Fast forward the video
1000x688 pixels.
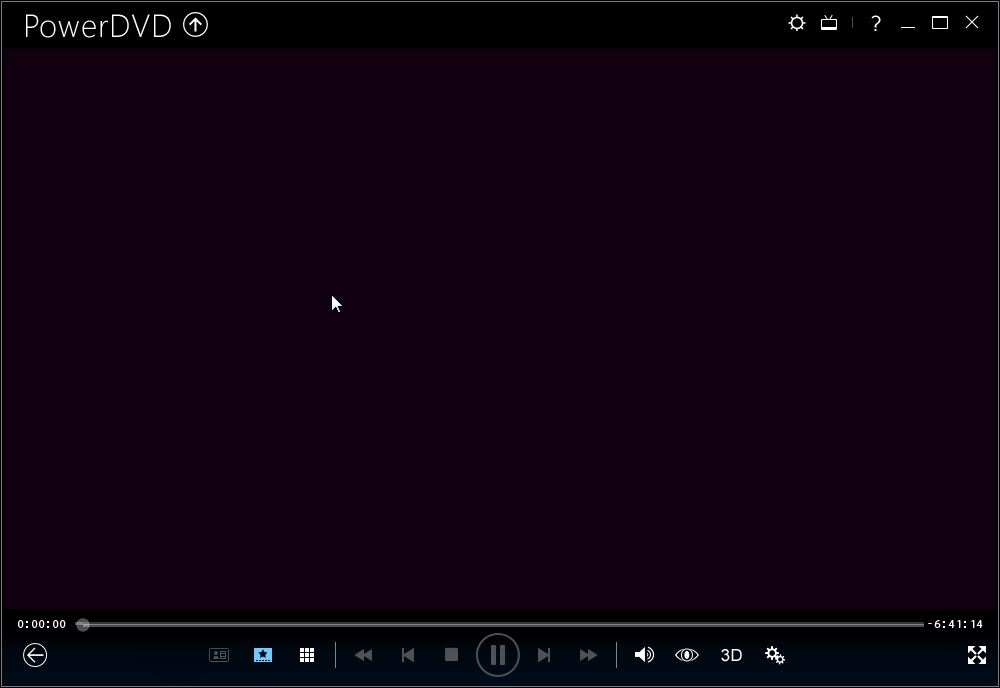[x=588, y=655]
